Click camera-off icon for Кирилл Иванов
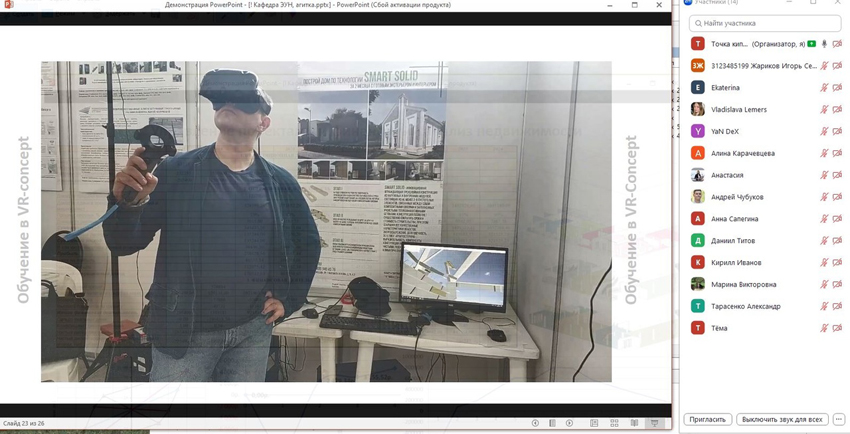 coord(838,262)
